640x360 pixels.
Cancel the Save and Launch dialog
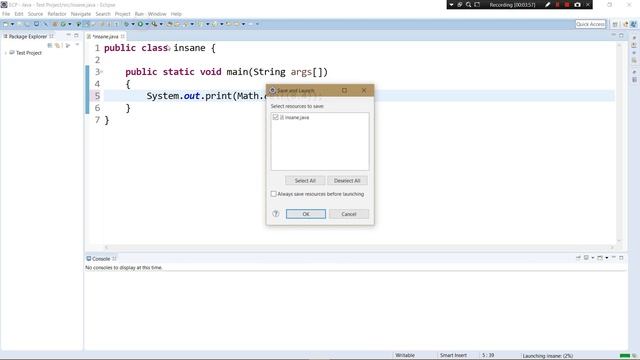(x=349, y=214)
